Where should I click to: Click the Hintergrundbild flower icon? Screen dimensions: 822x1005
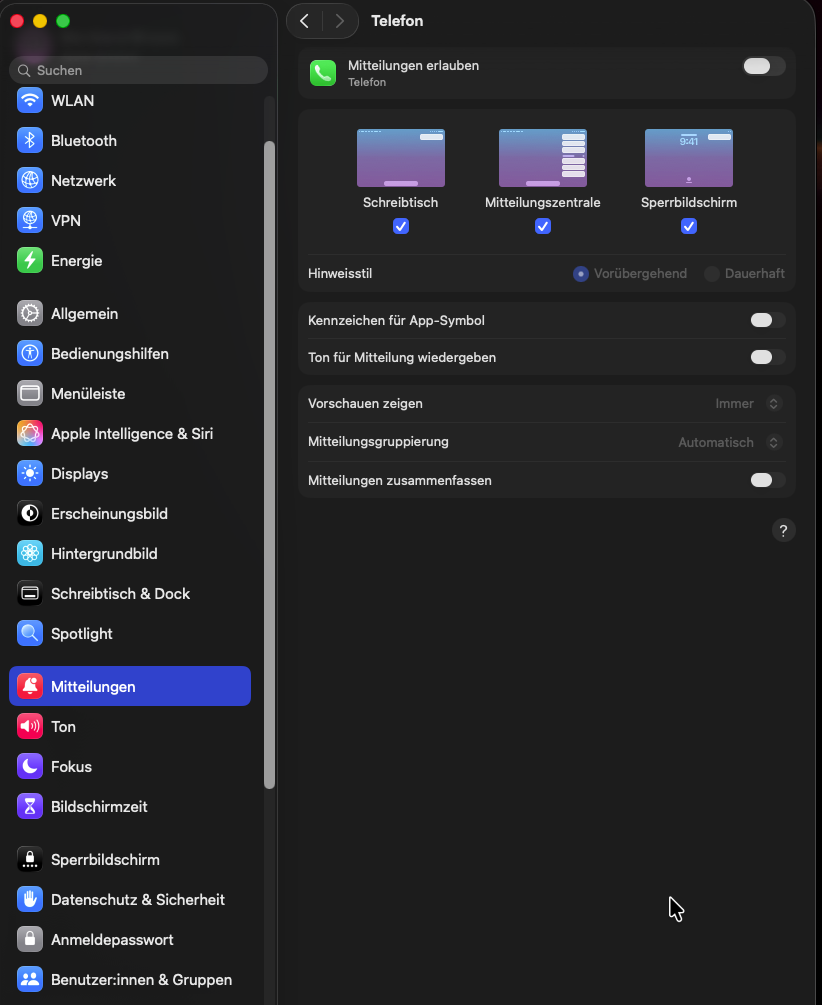(29, 553)
